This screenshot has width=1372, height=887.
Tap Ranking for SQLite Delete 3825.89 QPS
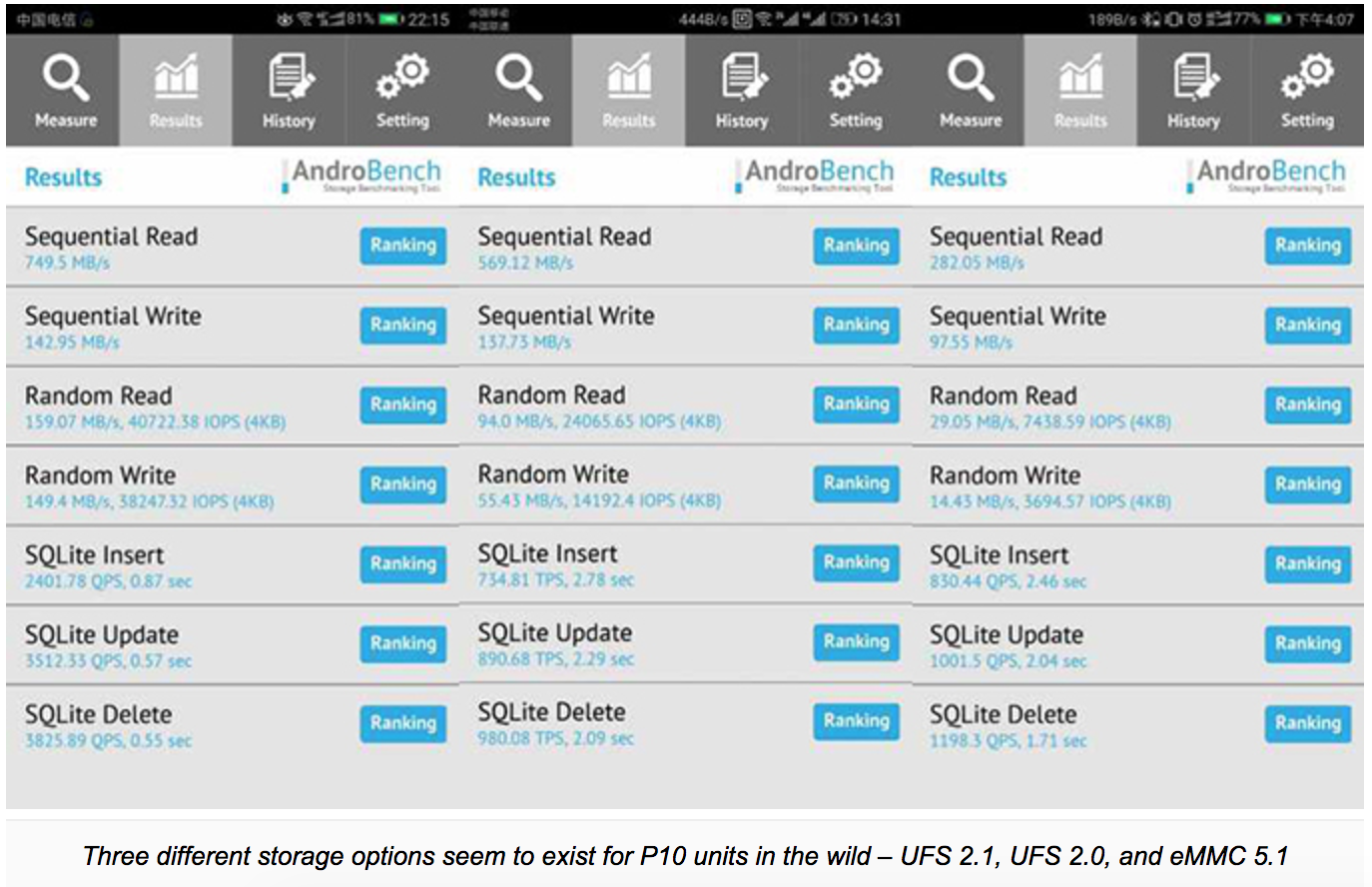(403, 723)
